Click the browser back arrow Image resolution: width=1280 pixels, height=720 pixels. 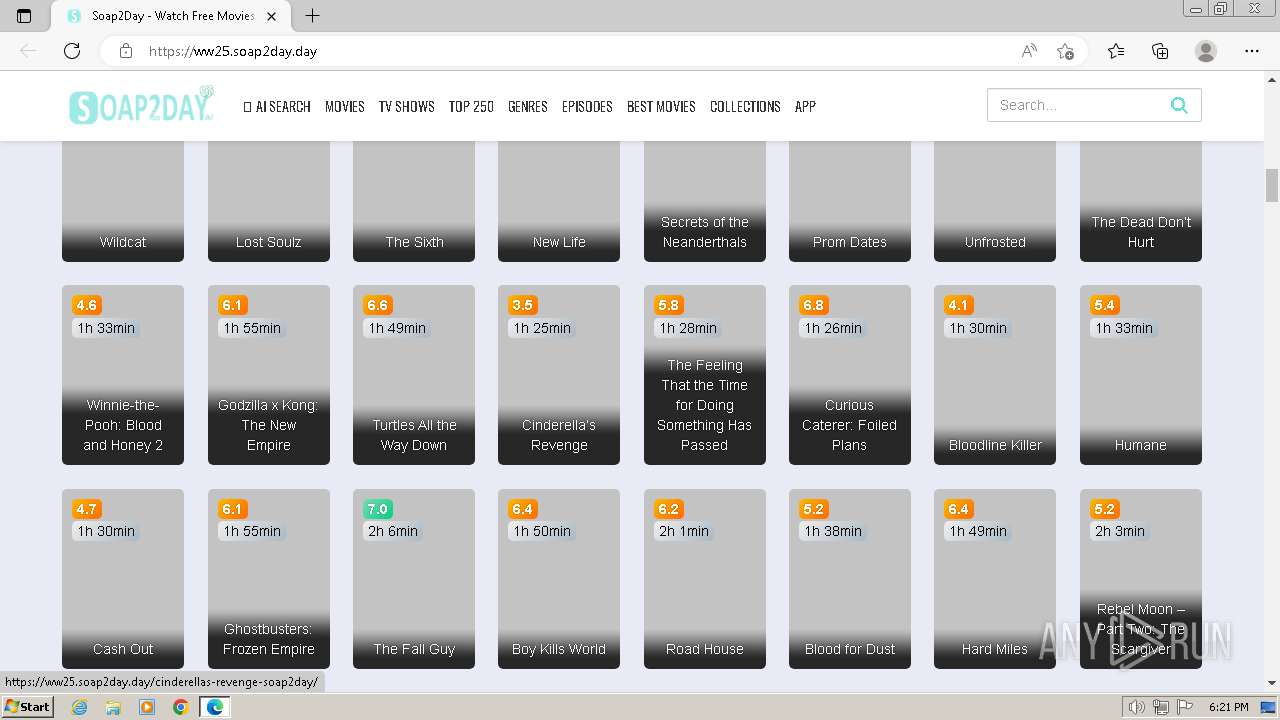(x=28, y=51)
